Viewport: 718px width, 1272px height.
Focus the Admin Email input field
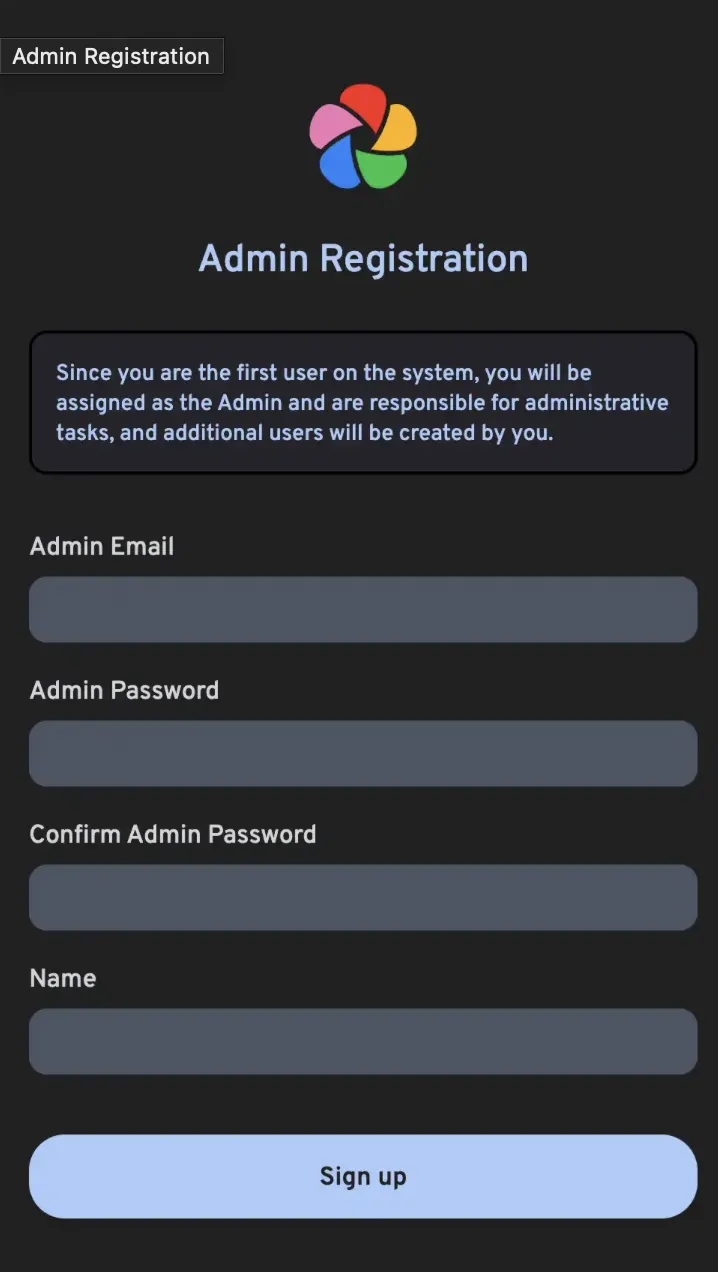tap(363, 609)
